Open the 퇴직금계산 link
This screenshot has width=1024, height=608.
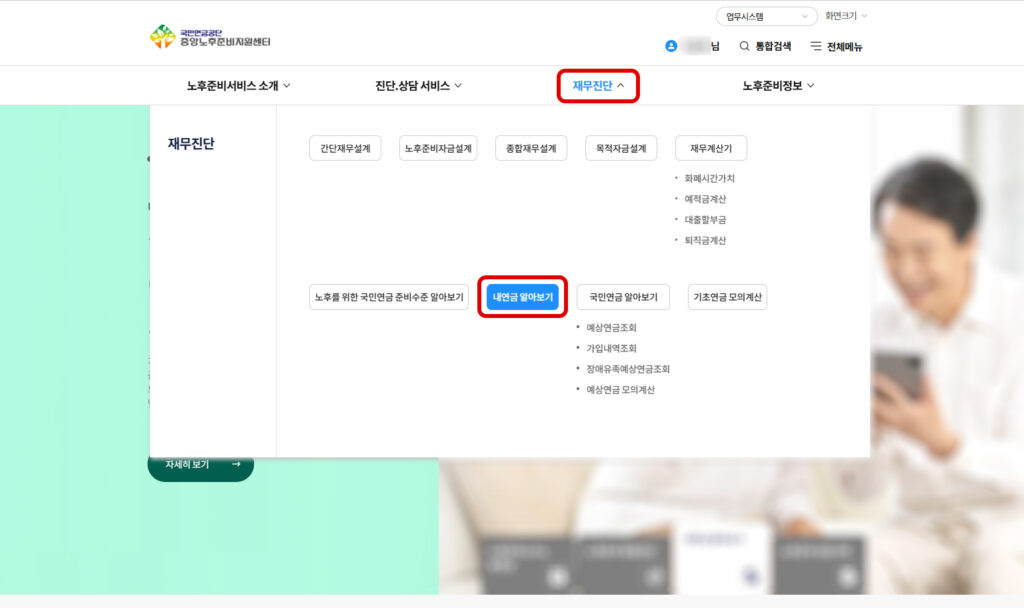(x=705, y=240)
